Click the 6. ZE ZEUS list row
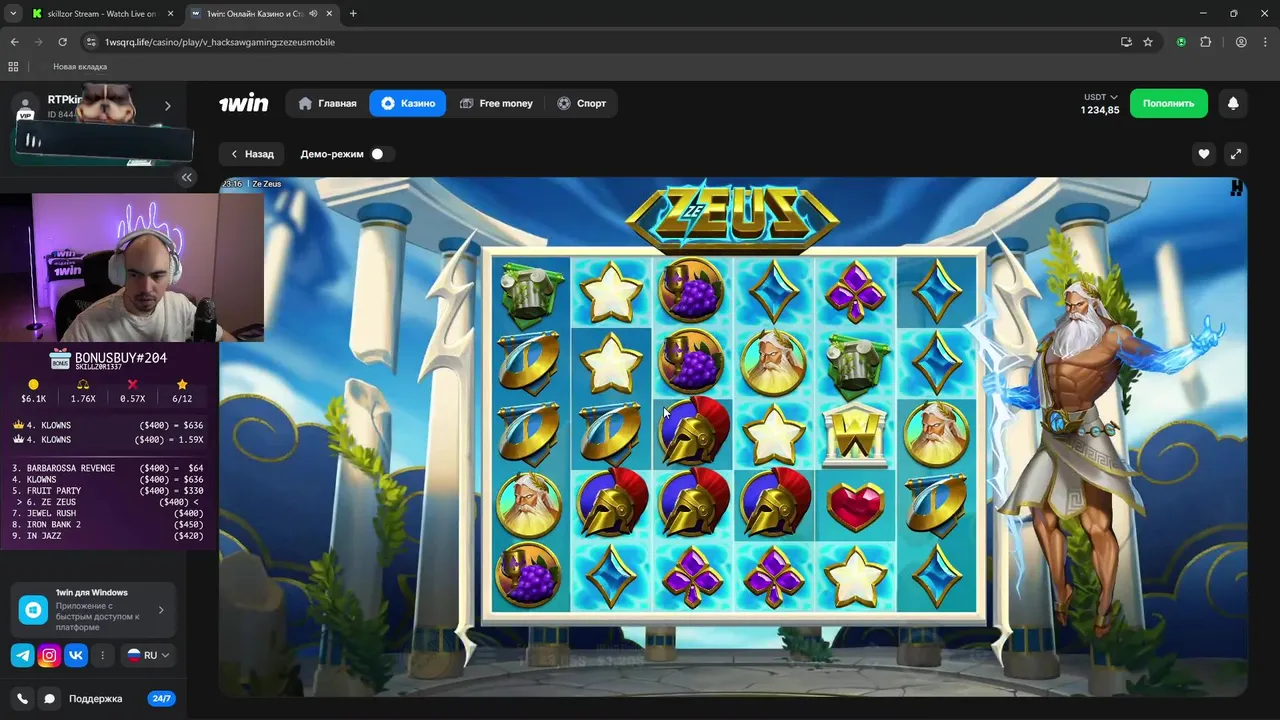The image size is (1280, 720). [x=108, y=502]
